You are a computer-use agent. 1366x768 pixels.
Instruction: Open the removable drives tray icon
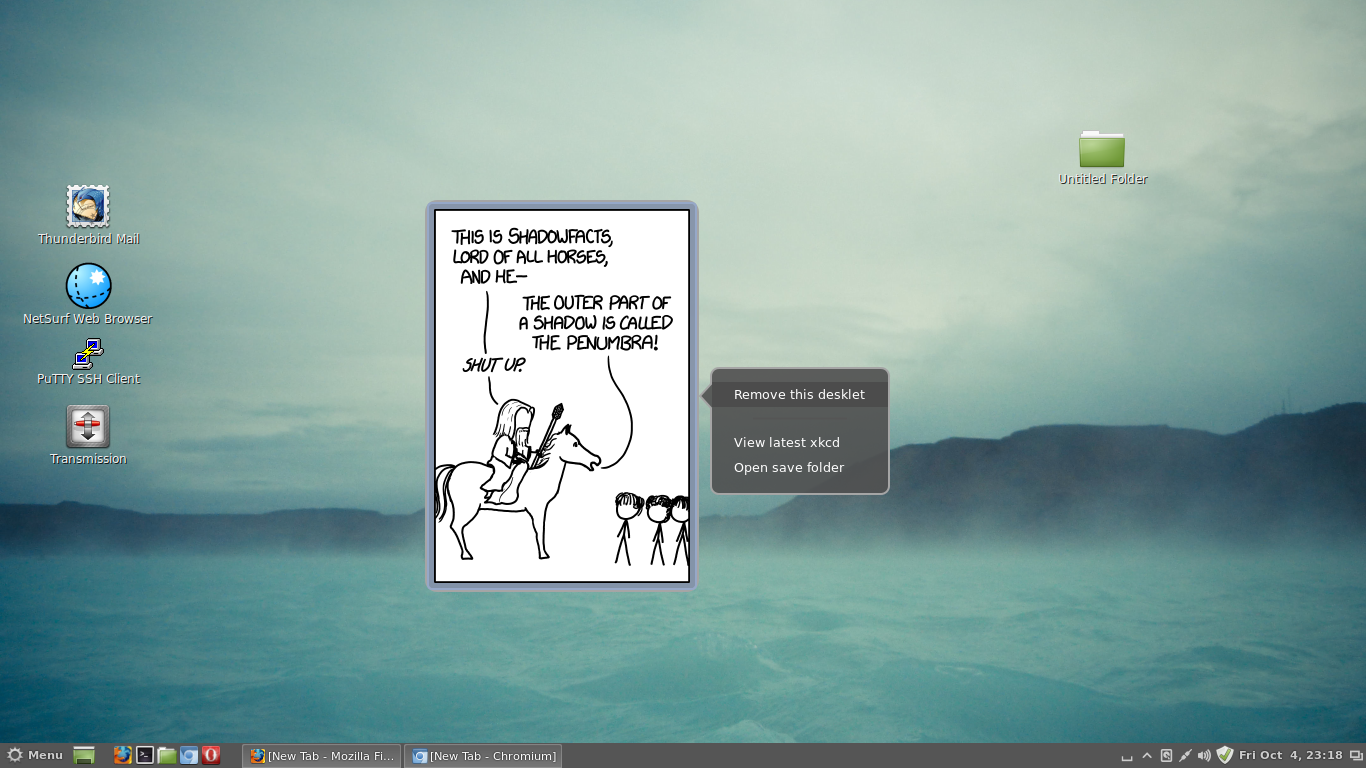(1166, 756)
